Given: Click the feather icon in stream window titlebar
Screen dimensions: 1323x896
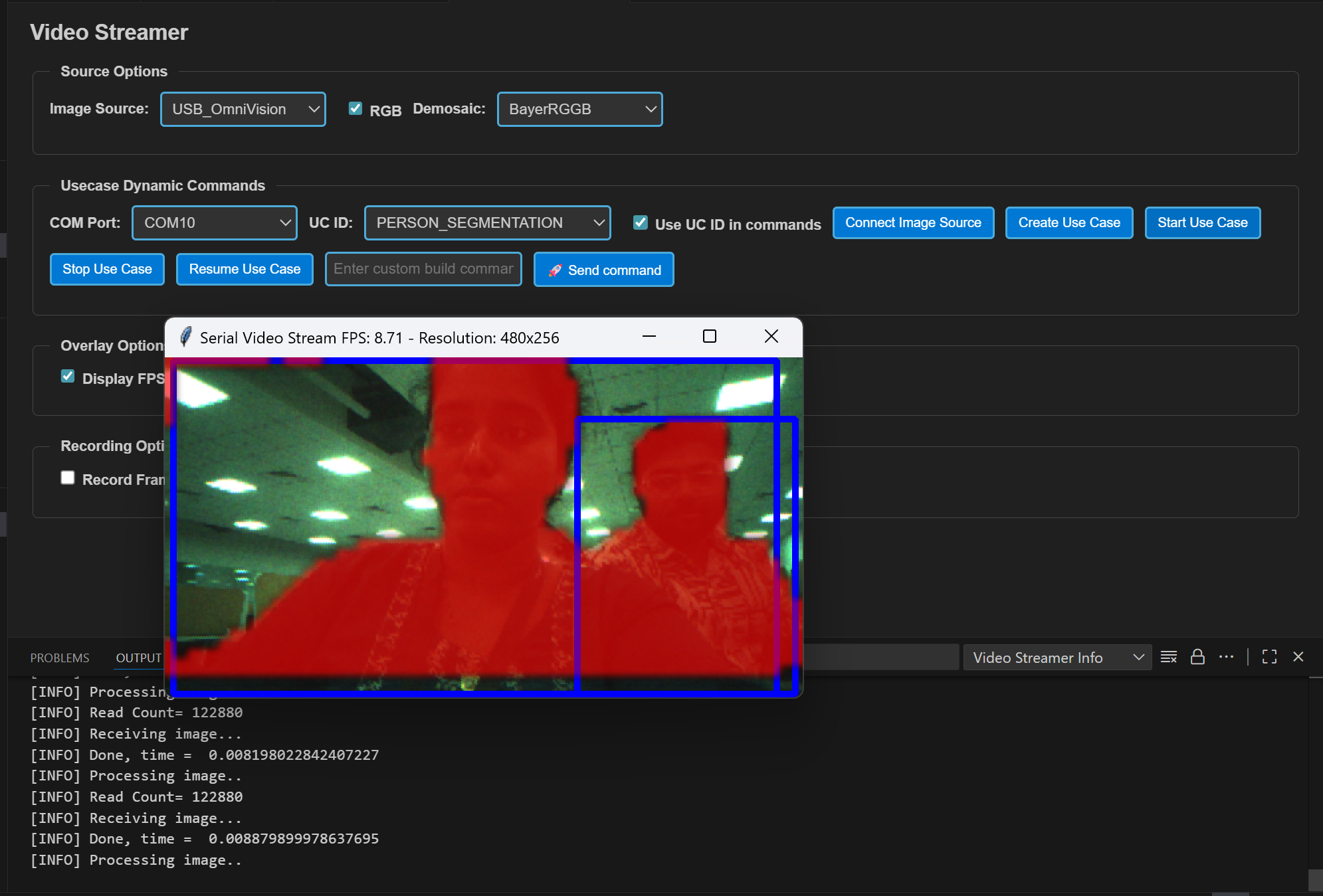Looking at the screenshot, I should (x=187, y=337).
